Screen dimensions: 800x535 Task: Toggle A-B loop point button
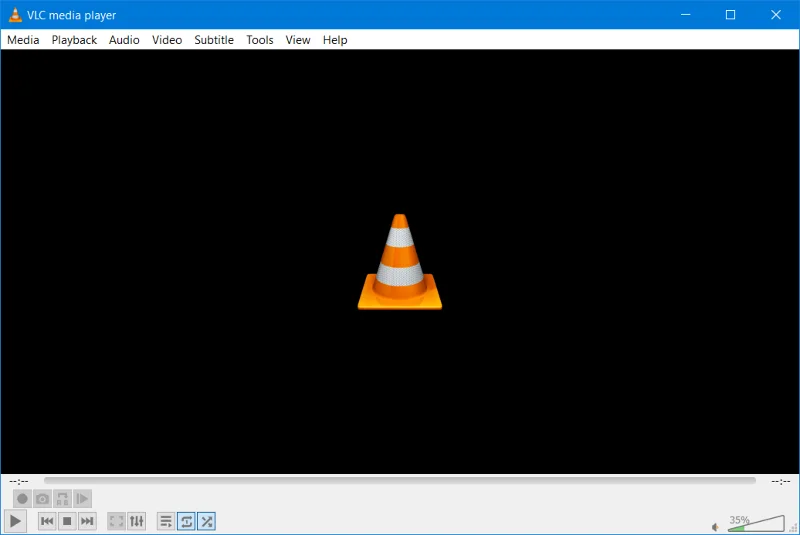[62, 498]
